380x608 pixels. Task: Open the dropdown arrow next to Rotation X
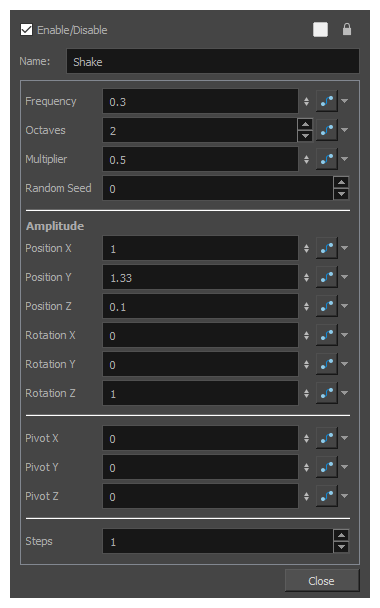click(x=344, y=335)
